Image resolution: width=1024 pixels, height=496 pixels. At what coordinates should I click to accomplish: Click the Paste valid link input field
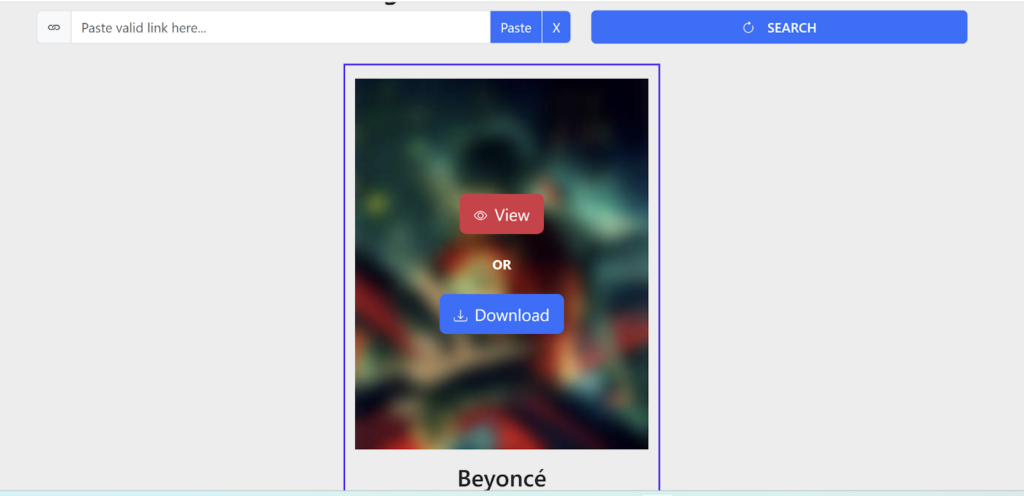281,27
